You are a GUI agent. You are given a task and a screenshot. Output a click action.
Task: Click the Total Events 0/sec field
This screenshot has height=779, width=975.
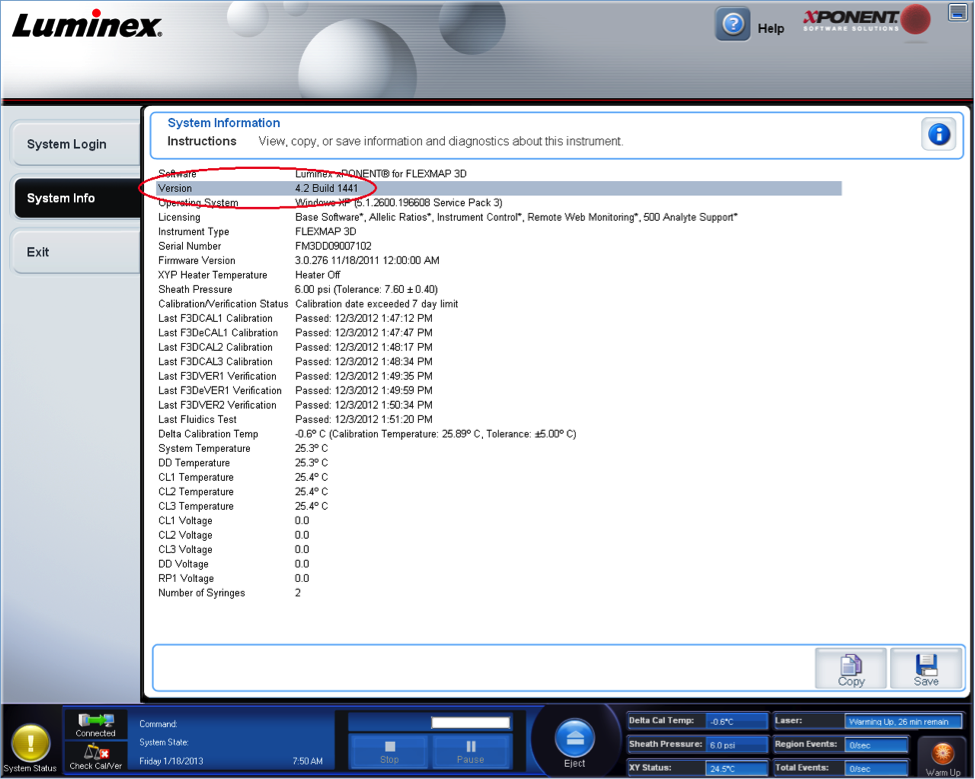click(x=877, y=768)
